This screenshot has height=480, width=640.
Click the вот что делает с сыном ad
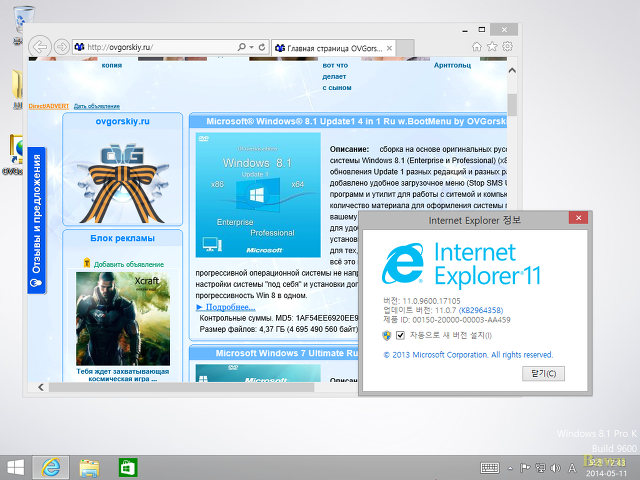coord(337,76)
